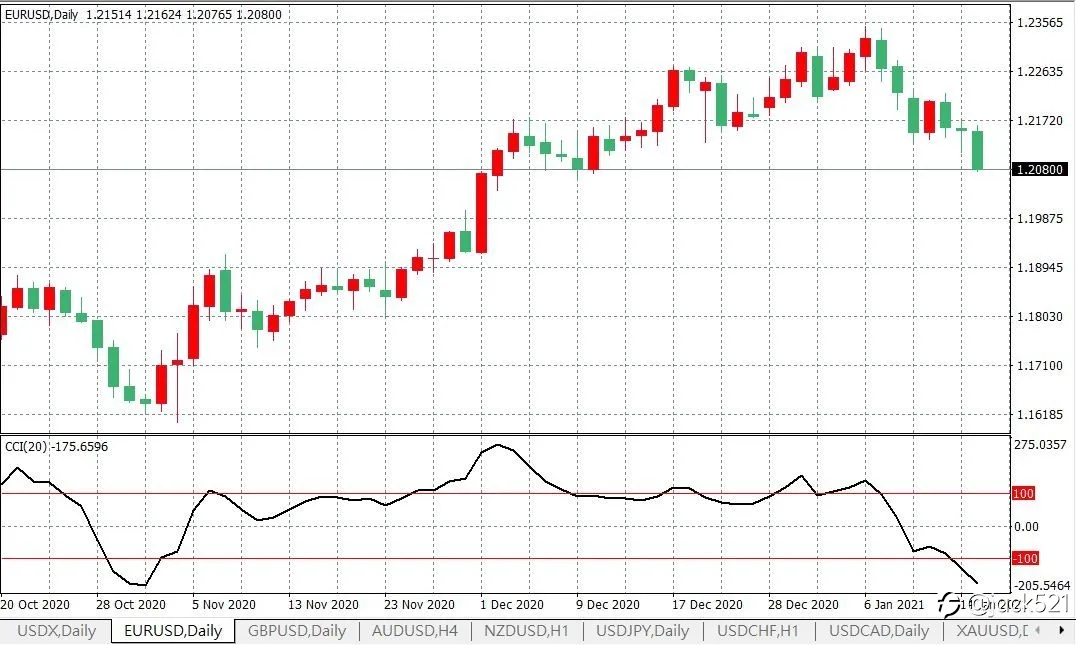1076x645 pixels.
Task: Select the red CCI 100 level label
Action: click(1023, 493)
